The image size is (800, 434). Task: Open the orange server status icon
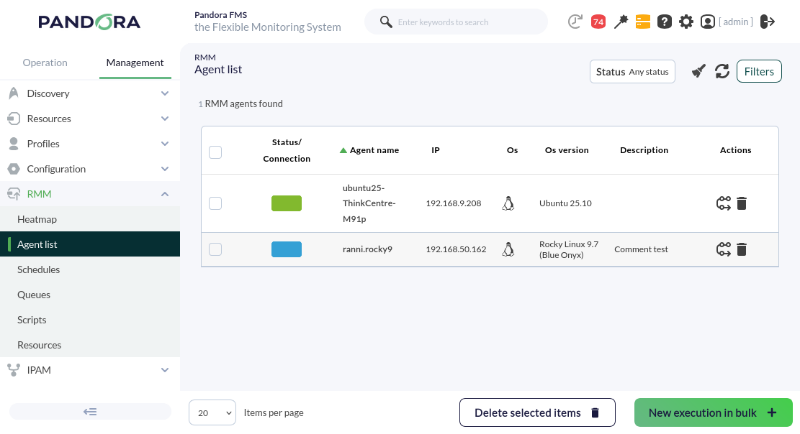(x=643, y=21)
